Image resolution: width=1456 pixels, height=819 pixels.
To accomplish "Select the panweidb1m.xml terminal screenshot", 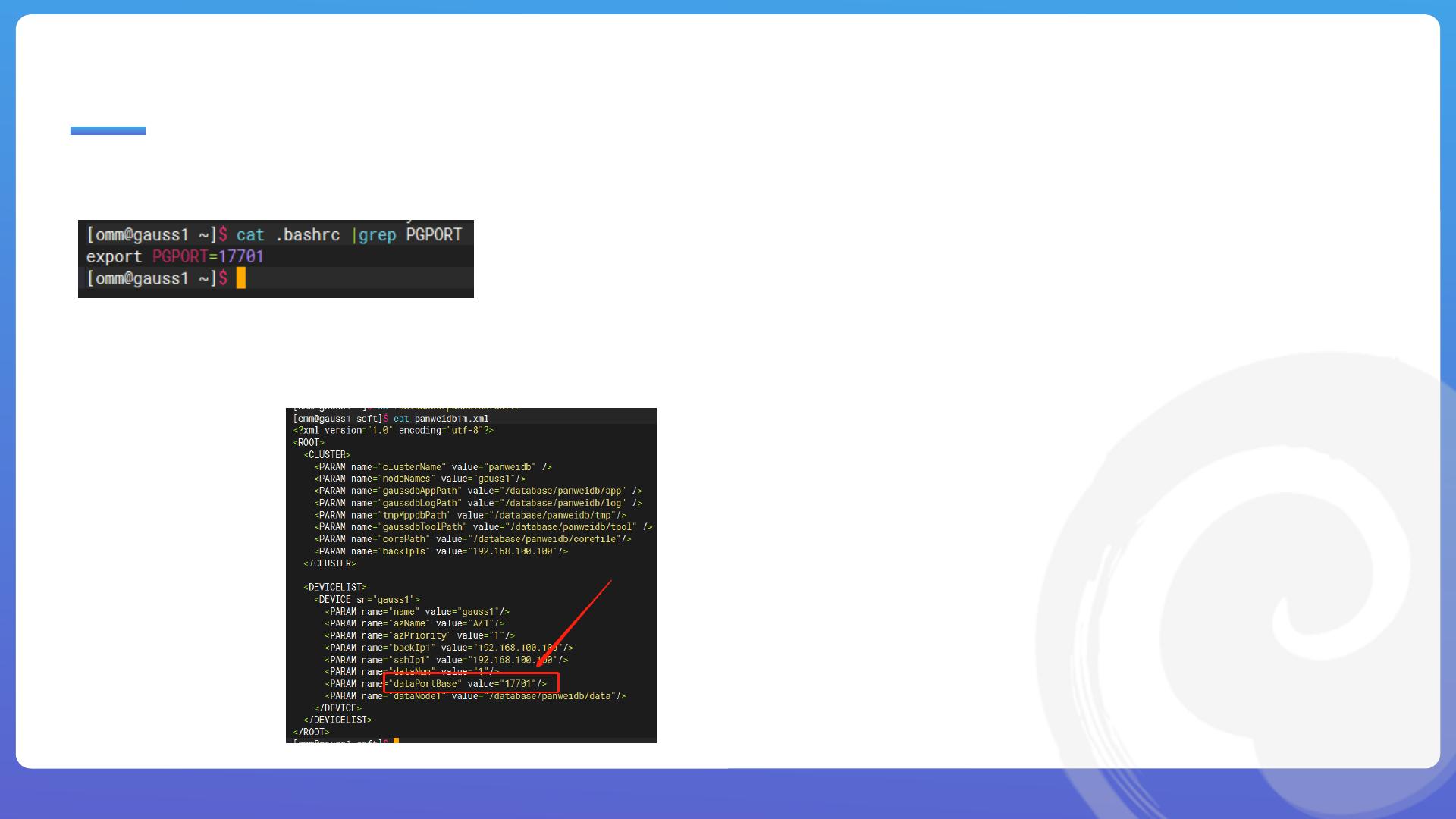I will [471, 575].
